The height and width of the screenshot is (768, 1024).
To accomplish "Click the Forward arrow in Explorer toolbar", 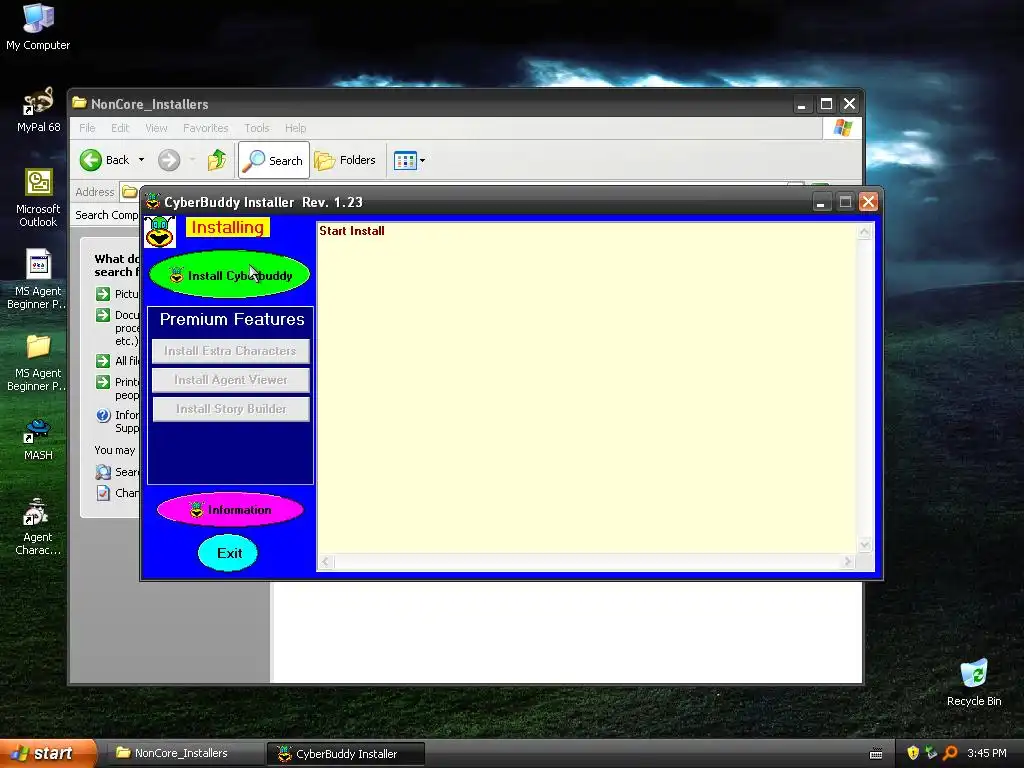I will (x=169, y=160).
